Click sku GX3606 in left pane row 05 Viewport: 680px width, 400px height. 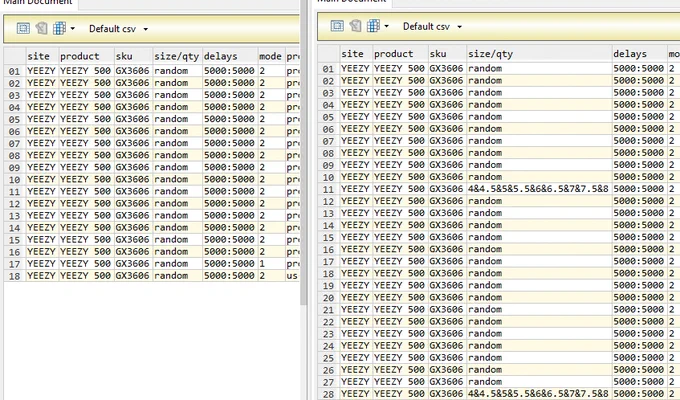(x=133, y=119)
